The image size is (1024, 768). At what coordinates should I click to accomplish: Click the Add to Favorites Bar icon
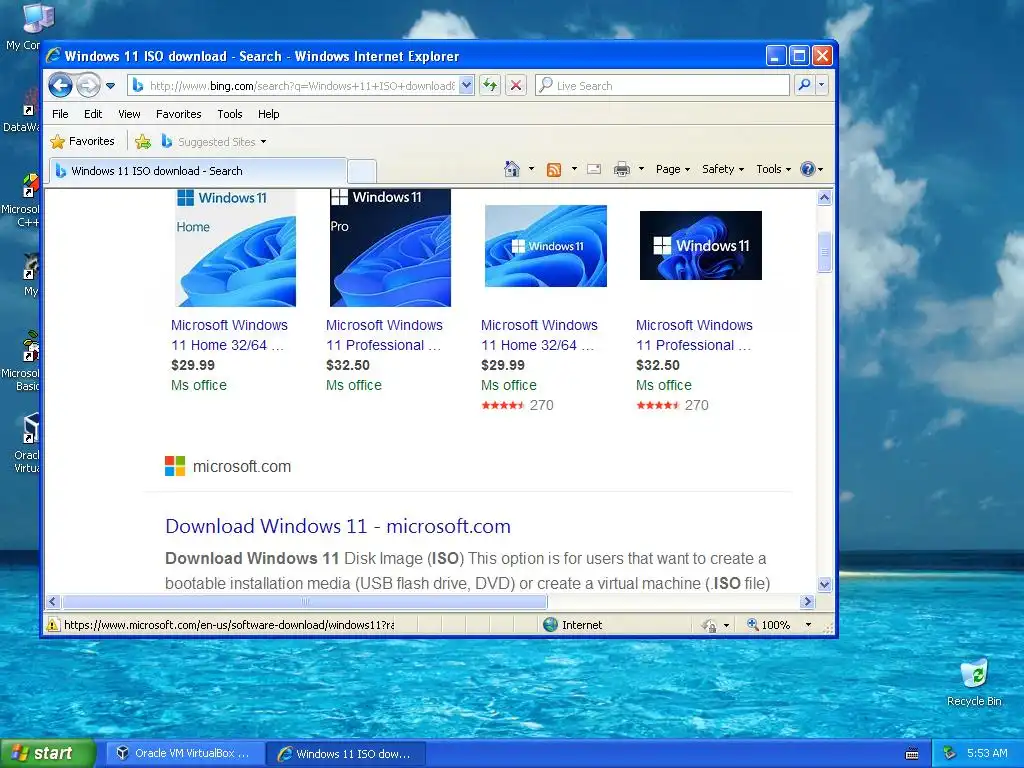[143, 141]
